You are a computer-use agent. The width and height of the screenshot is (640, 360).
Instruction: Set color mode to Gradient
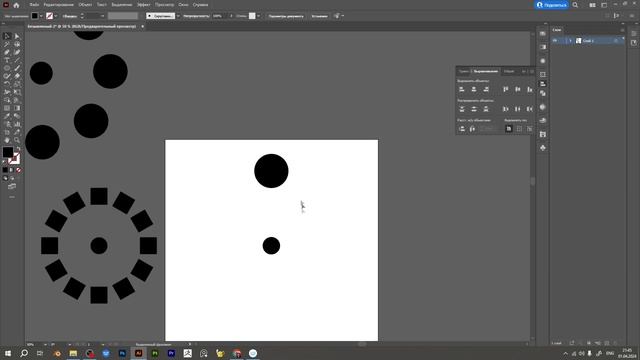click(12, 170)
